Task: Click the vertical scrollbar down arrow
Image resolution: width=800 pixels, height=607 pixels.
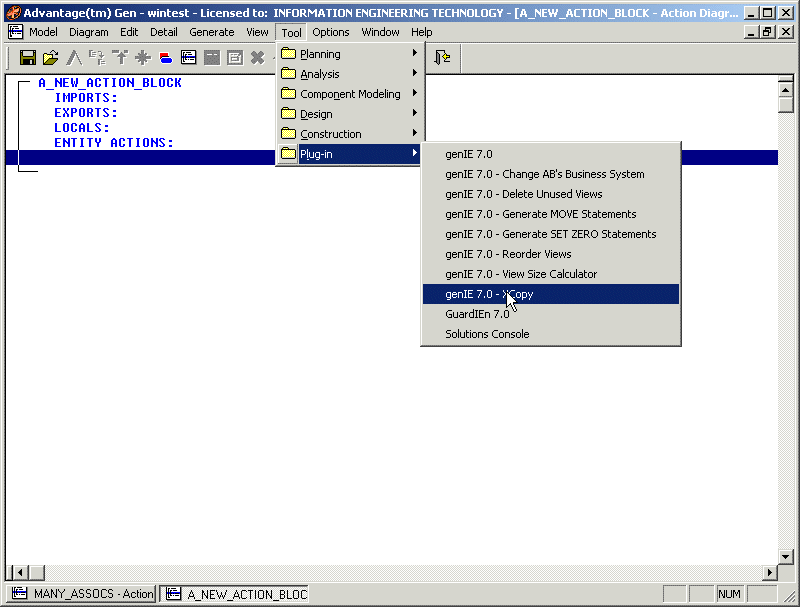Action: (x=785, y=556)
